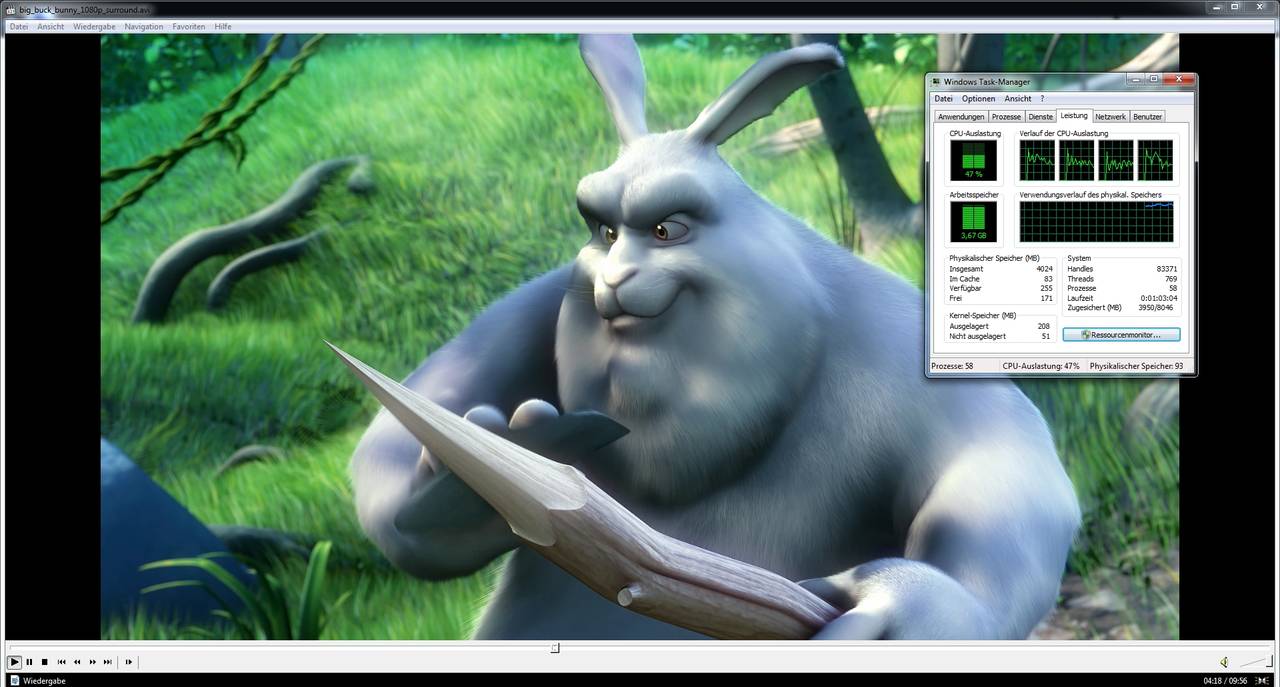Viewport: 1280px width, 687px height.
Task: Click the player title bar icon
Action: click(11, 9)
